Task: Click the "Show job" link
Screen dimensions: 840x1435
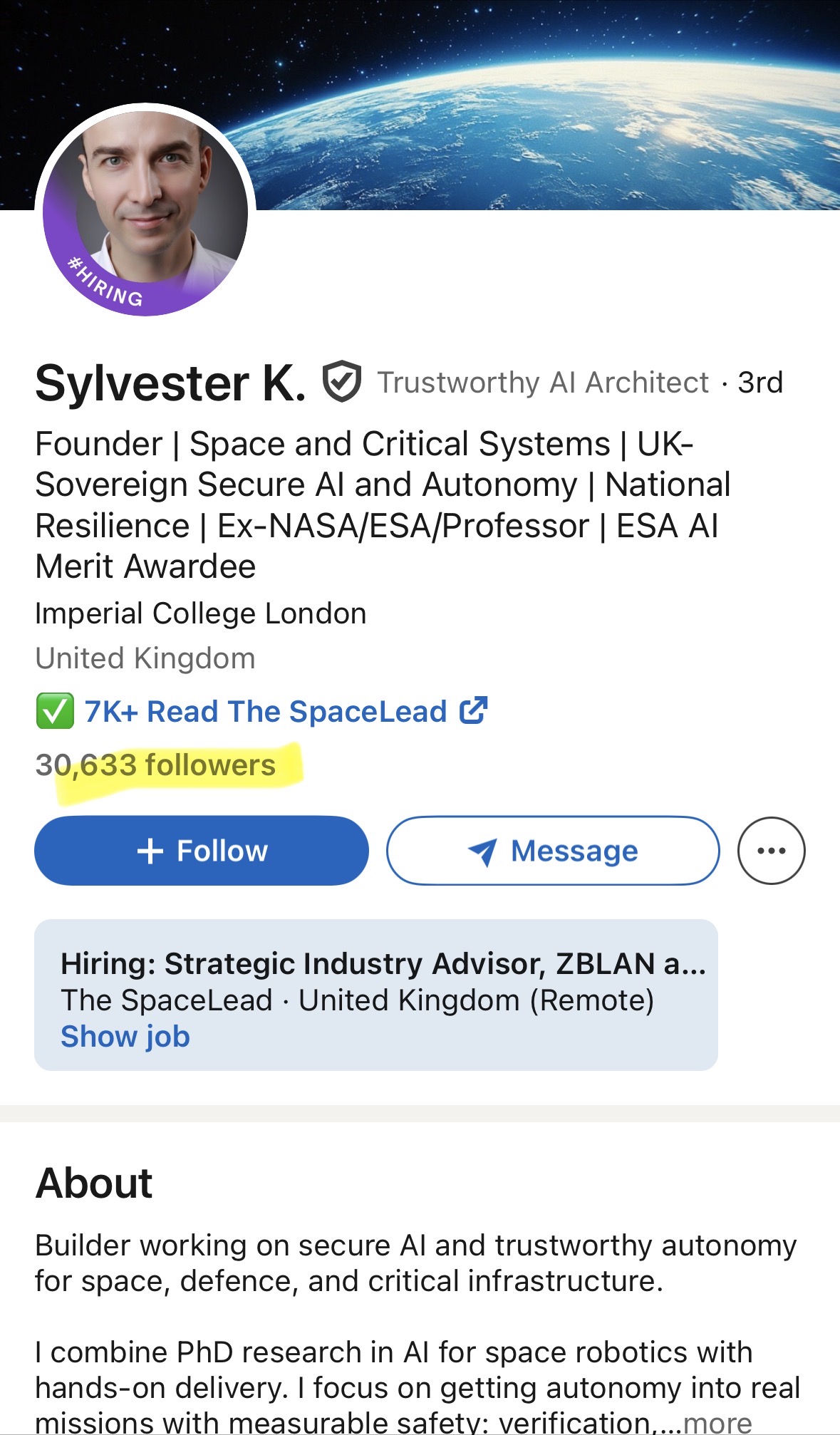Action: (125, 1037)
